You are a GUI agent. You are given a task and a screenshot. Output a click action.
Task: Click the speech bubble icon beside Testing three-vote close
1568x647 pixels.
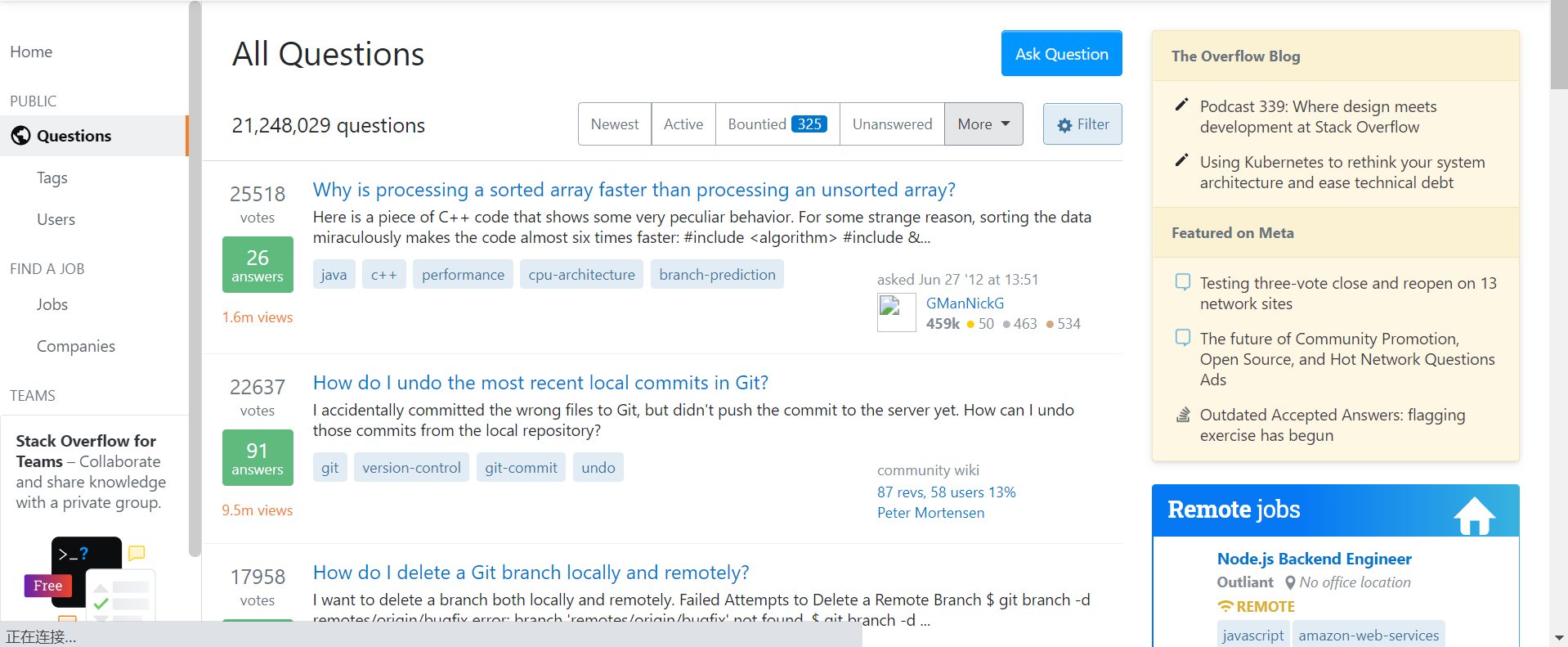1182,282
